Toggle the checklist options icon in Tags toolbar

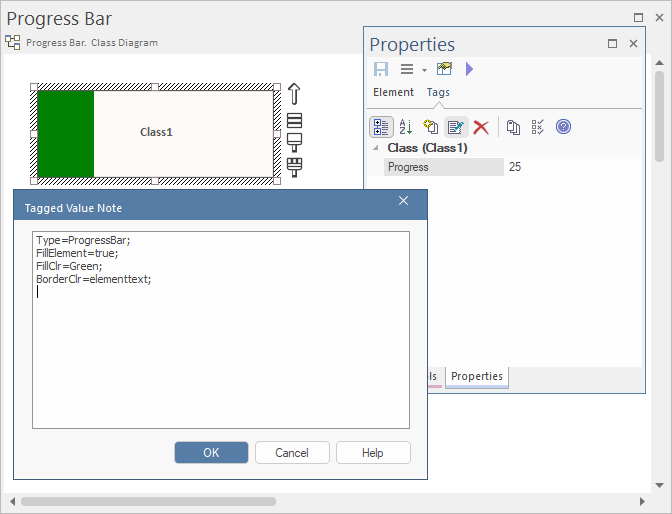tap(538, 127)
